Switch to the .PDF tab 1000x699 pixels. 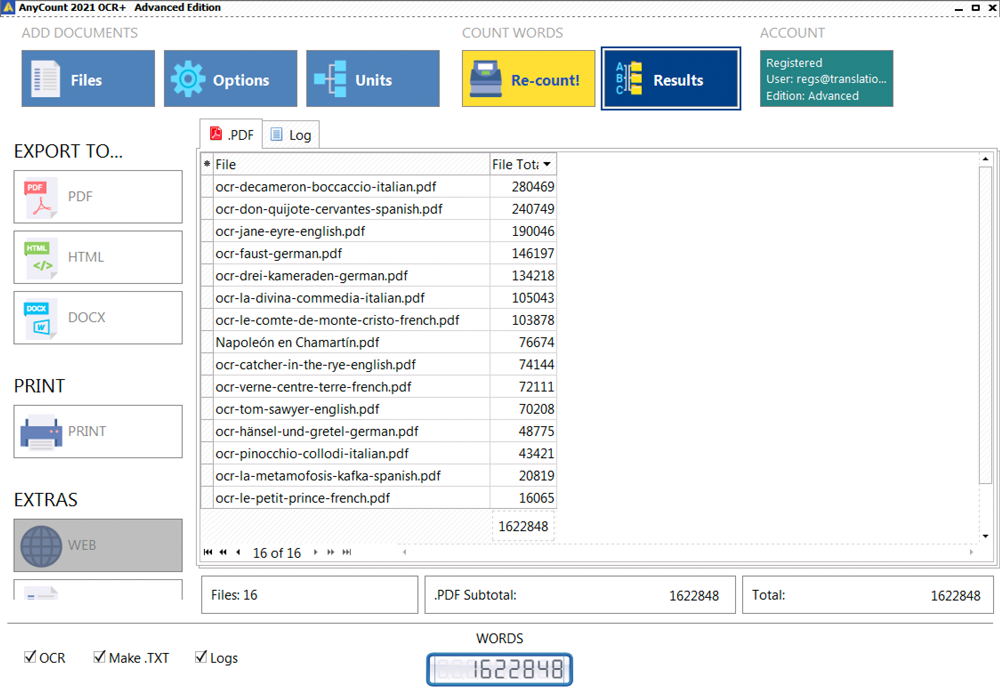click(x=231, y=135)
